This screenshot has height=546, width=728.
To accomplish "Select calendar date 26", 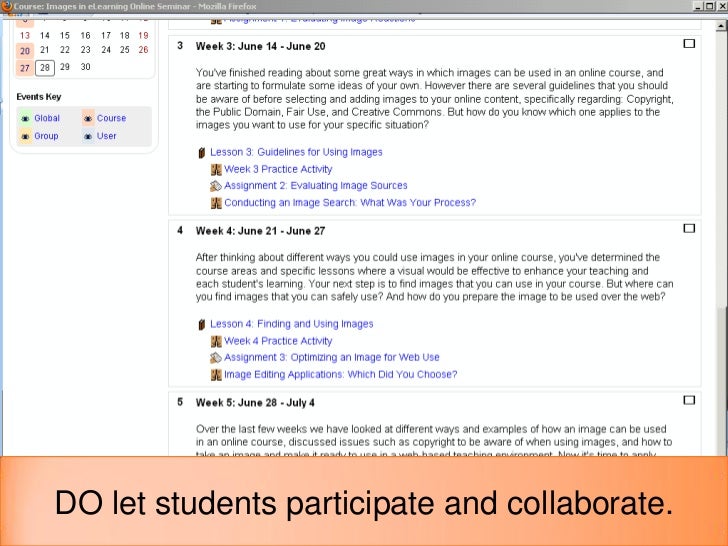I will point(143,50).
